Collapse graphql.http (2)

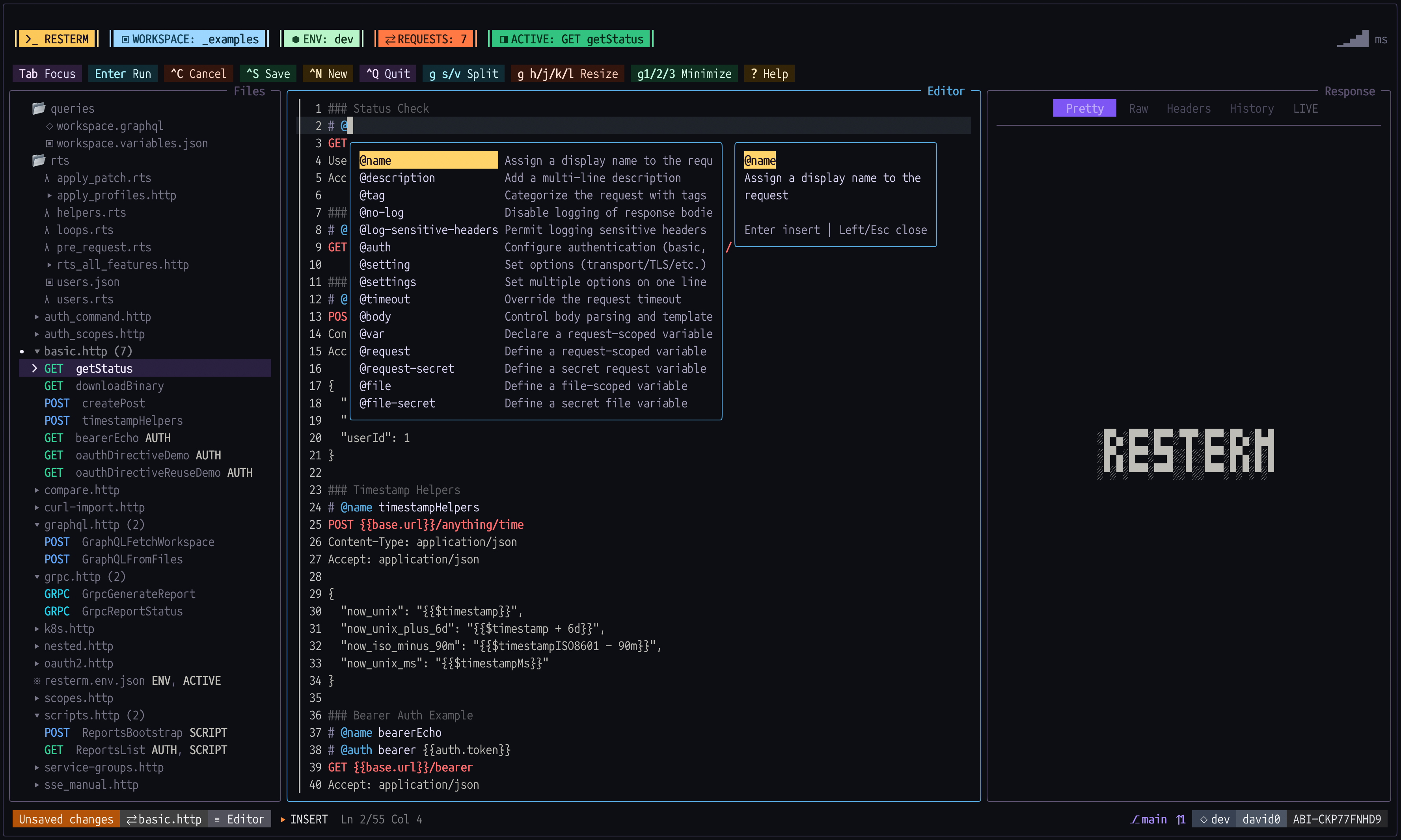(x=37, y=525)
